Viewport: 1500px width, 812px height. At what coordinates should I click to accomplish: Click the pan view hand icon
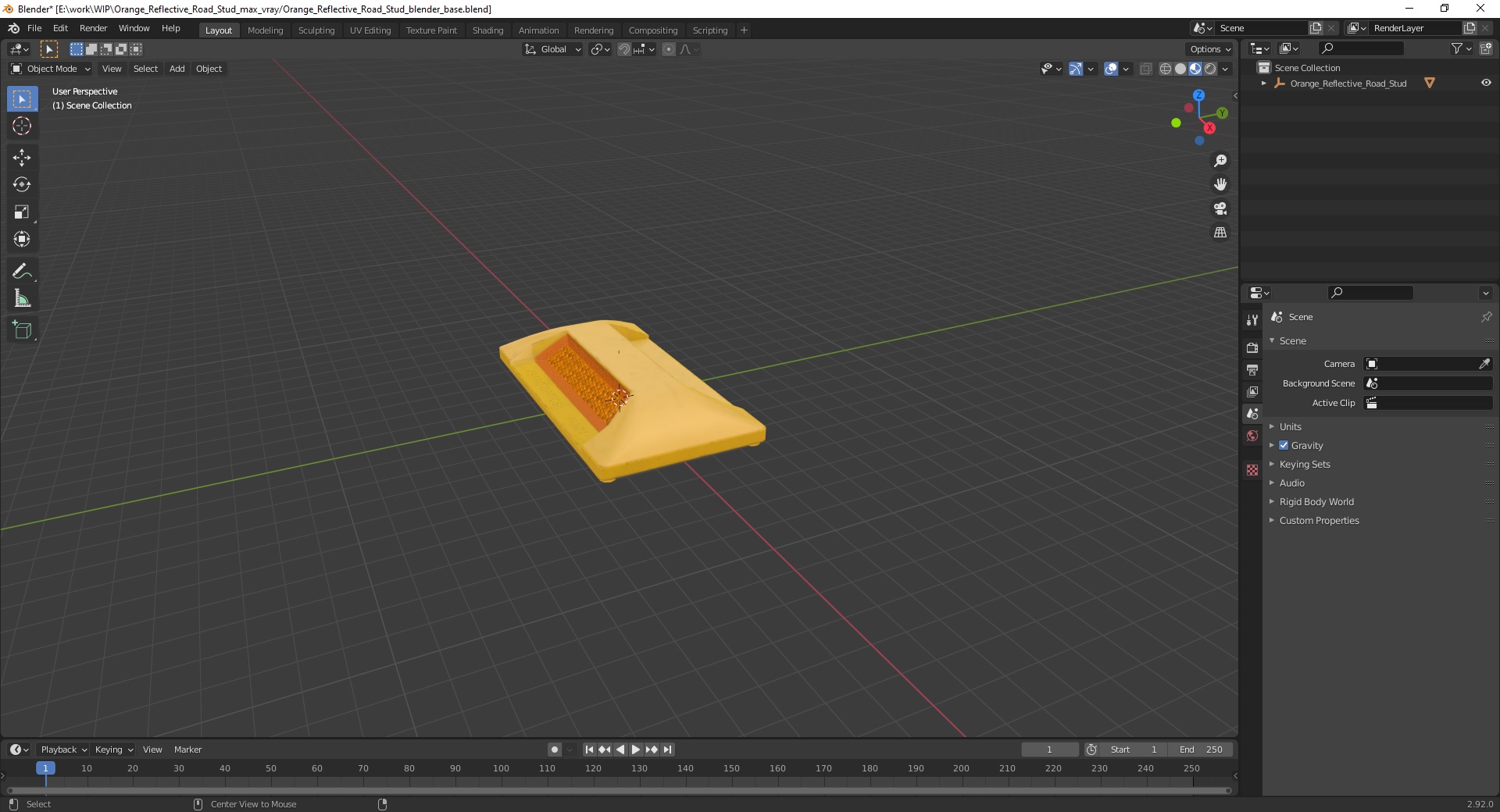tap(1220, 185)
